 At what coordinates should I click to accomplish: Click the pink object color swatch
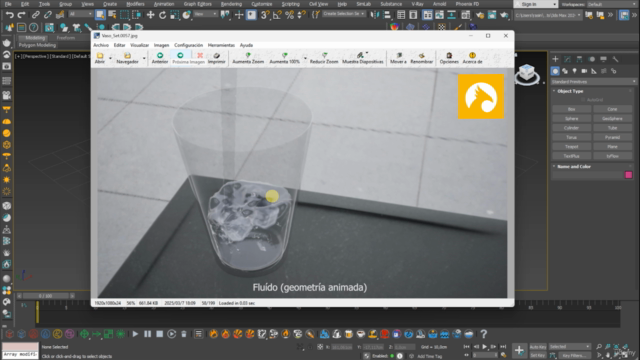(629, 175)
